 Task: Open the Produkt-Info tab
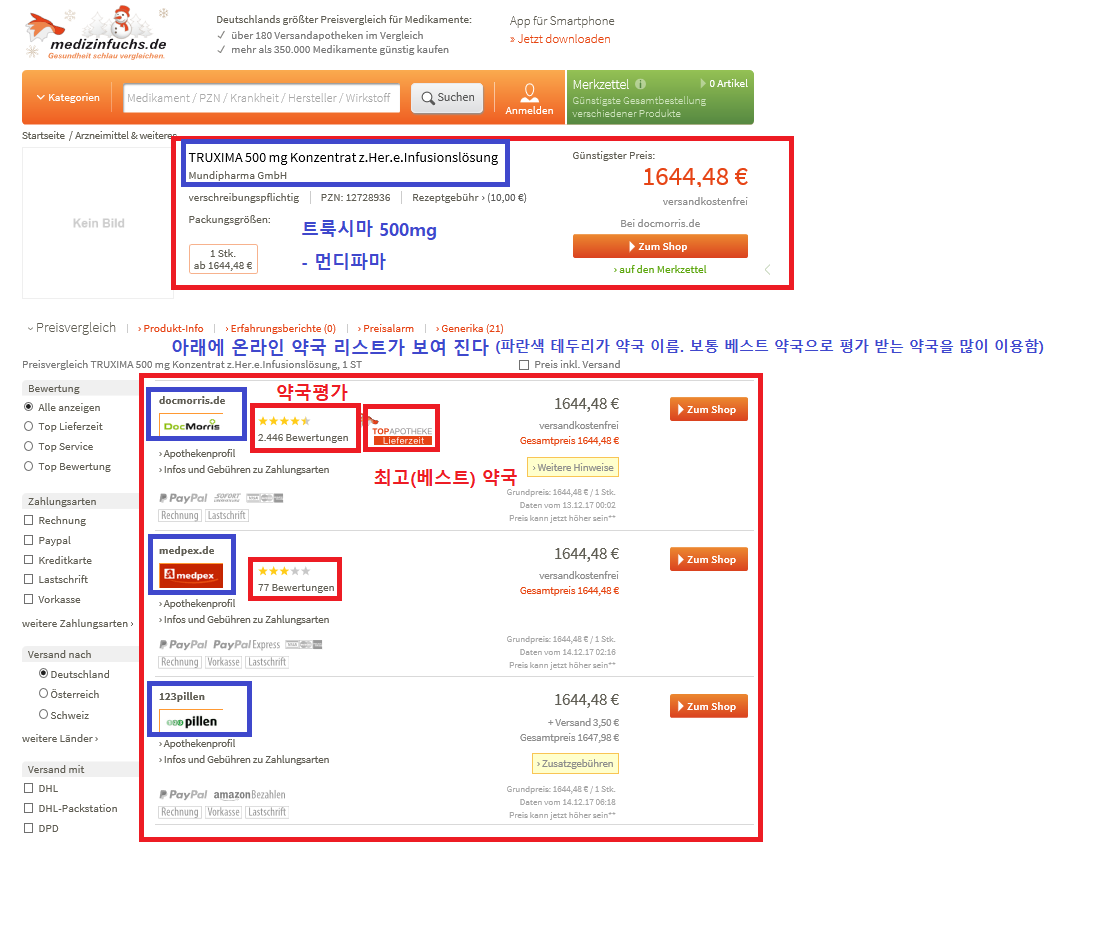(x=171, y=329)
